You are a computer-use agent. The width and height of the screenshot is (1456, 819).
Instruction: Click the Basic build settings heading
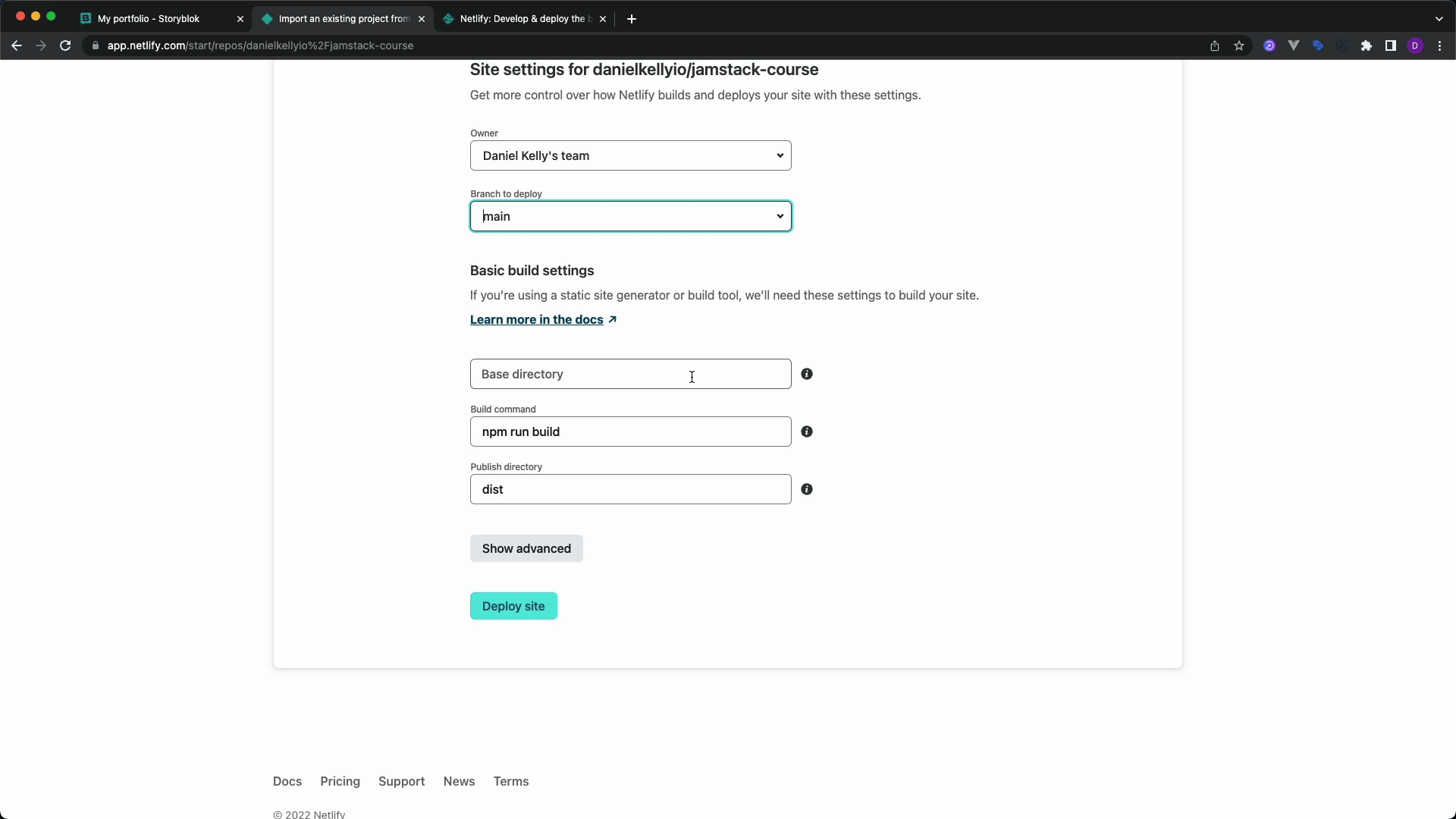(x=532, y=271)
